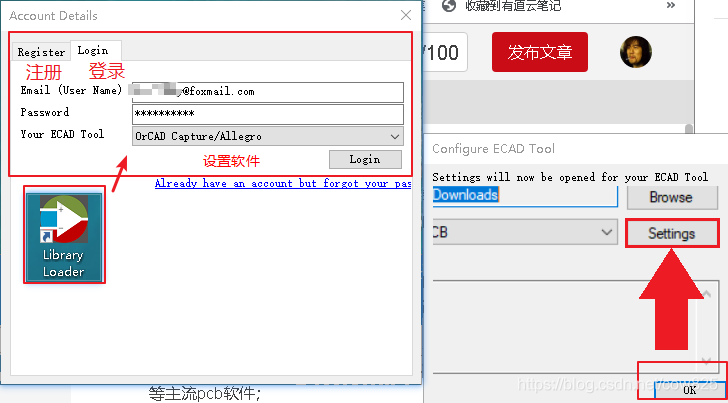This screenshot has width=728, height=403.
Task: Open Settings in Configure ECAD Tool
Action: pyautogui.click(x=671, y=233)
